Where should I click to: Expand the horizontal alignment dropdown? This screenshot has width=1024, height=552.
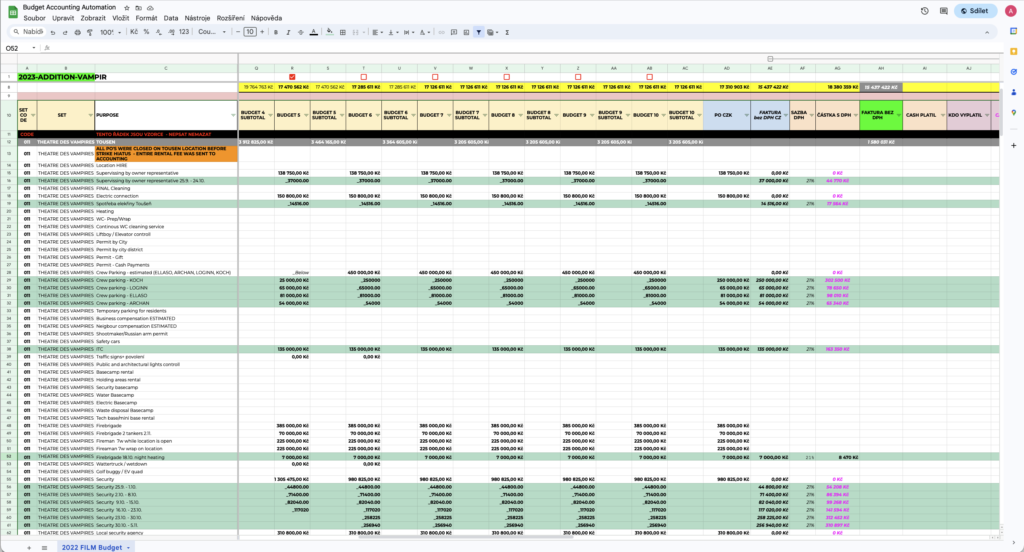pyautogui.click(x=381, y=32)
